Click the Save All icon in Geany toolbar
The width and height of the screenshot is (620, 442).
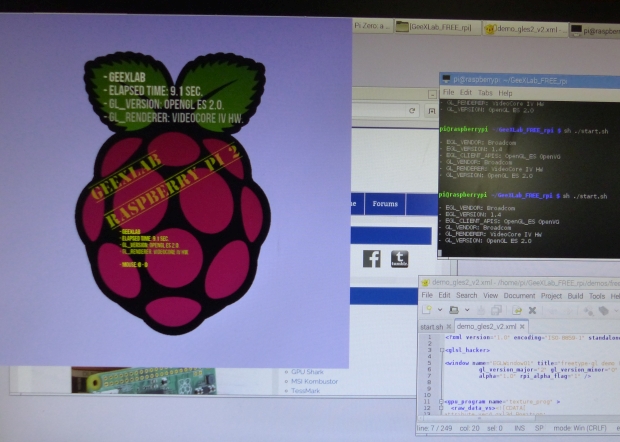[x=496, y=310]
